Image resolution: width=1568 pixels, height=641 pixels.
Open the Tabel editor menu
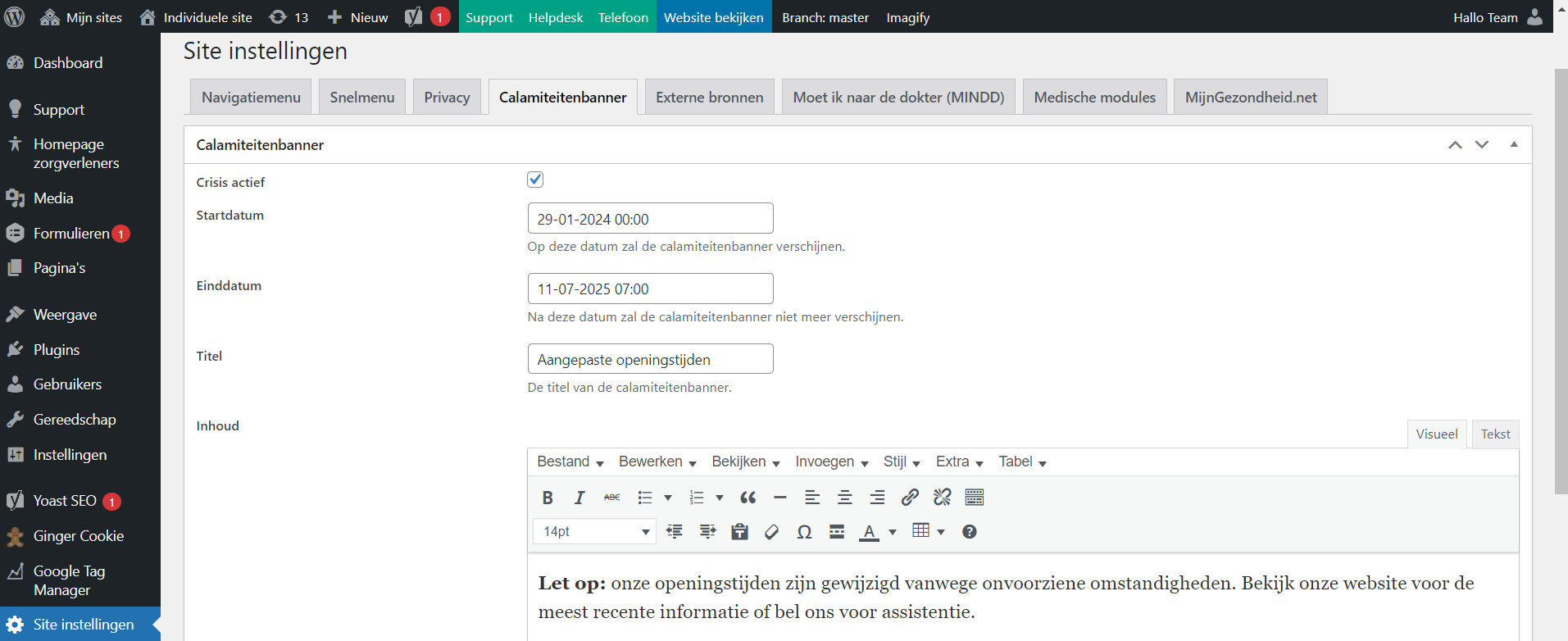point(1022,461)
